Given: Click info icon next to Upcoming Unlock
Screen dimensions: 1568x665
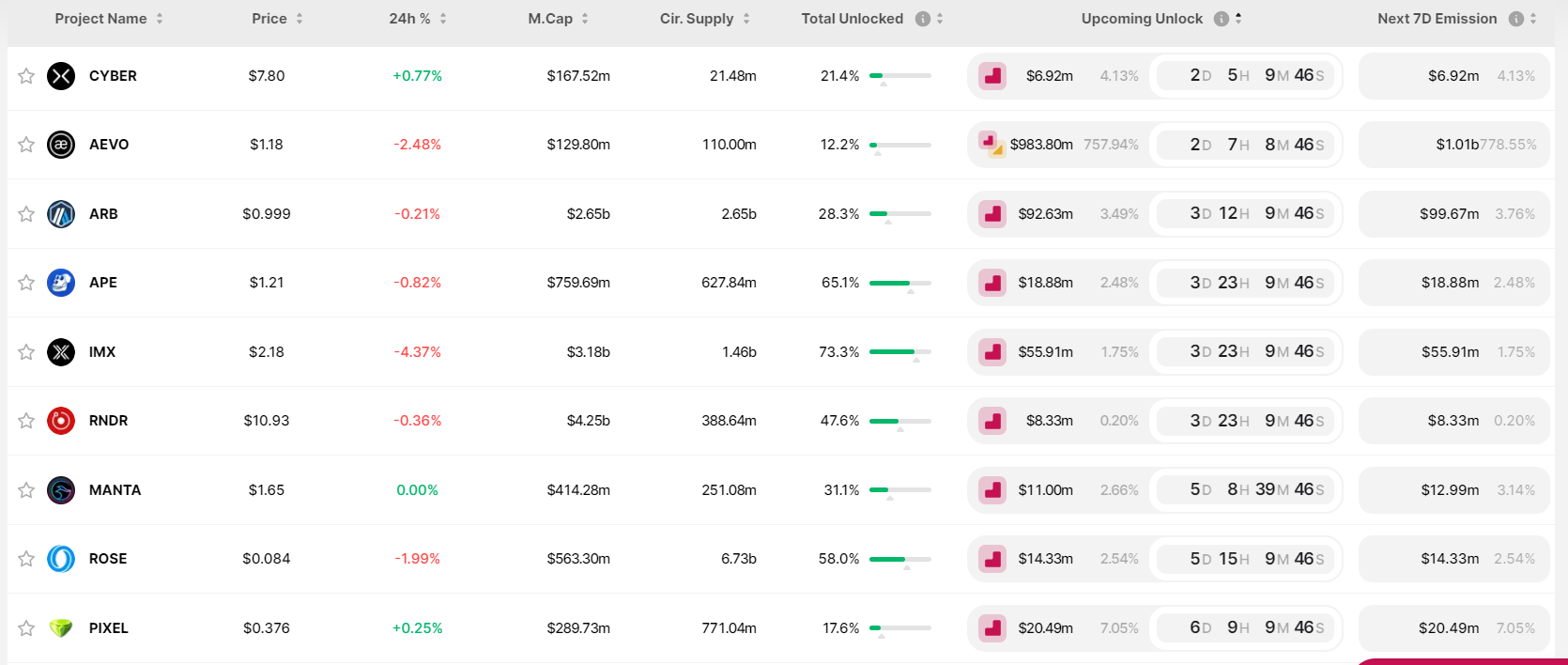Looking at the screenshot, I should (1222, 19).
